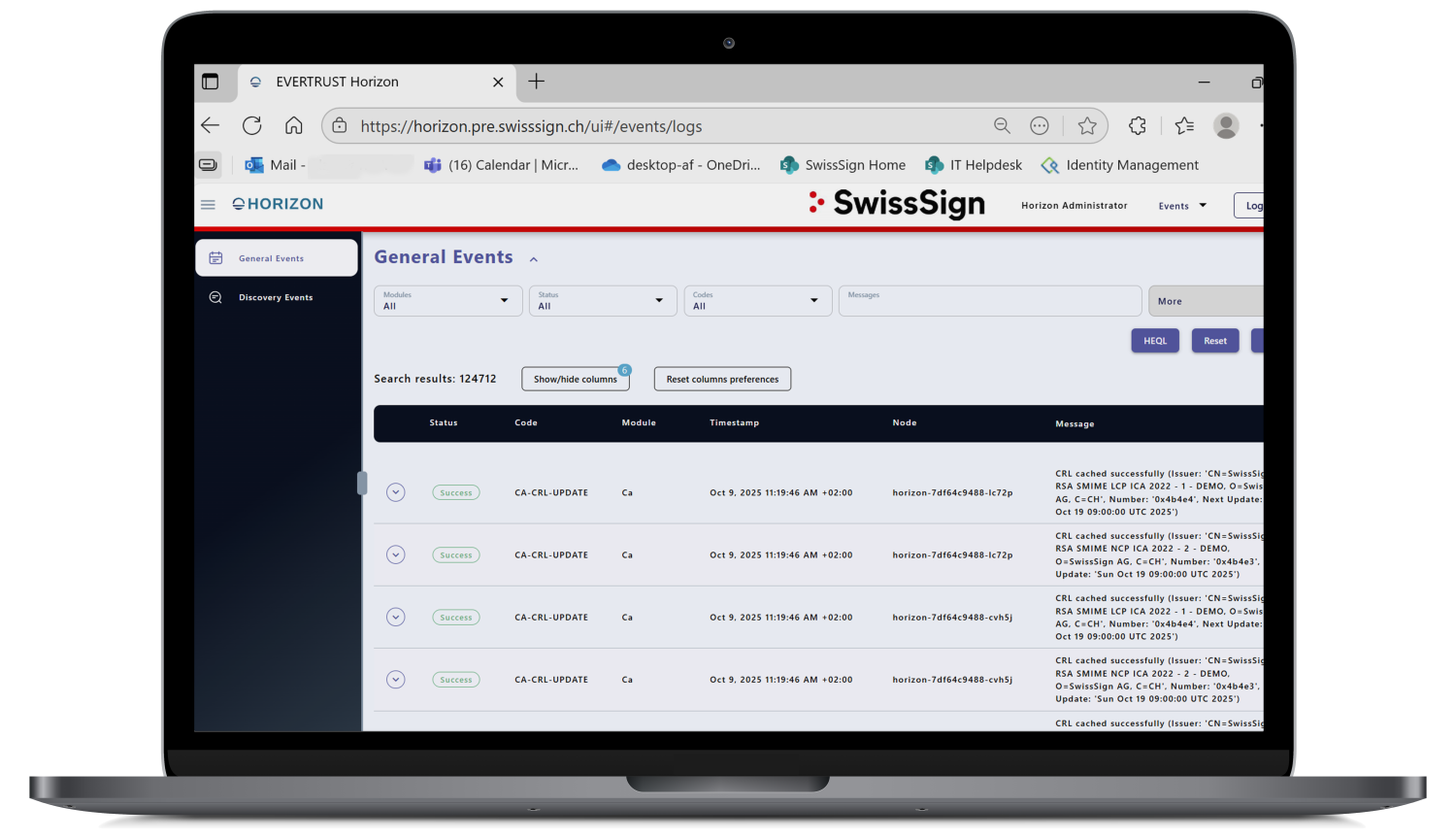This screenshot has width=1456, height=839.
Task: Collapse the General Events filter section
Action: click(x=534, y=259)
